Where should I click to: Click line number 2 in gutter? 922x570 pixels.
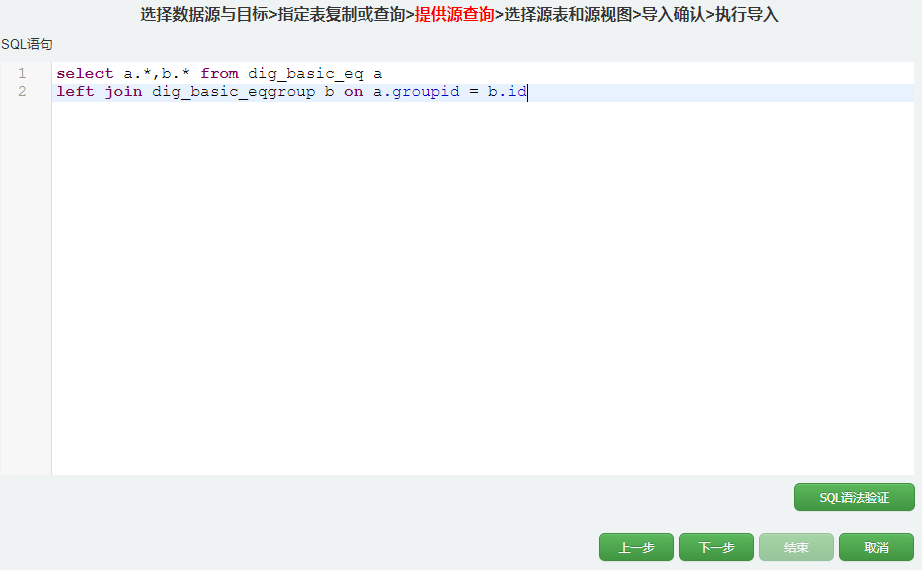pos(22,91)
